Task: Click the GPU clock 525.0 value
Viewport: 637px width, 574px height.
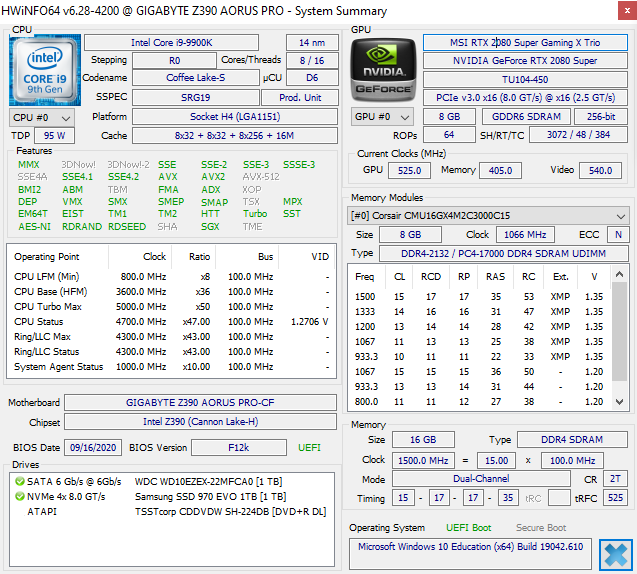Action: point(410,171)
